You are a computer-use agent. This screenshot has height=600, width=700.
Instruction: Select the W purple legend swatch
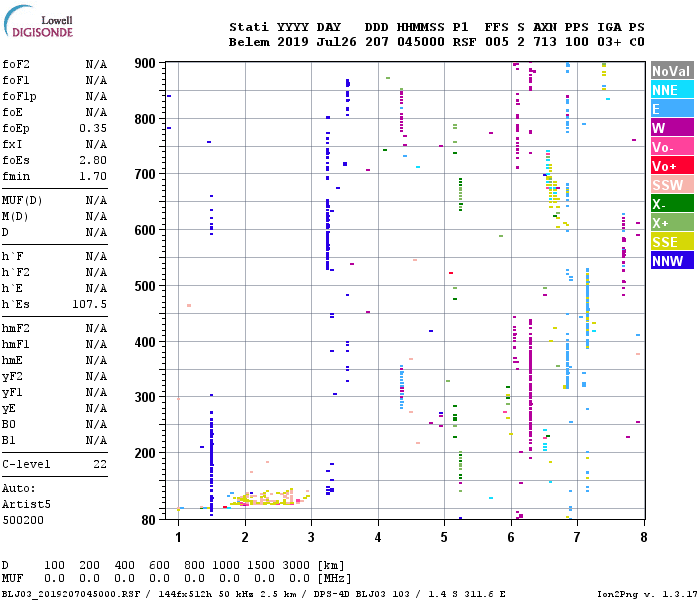coord(672,128)
